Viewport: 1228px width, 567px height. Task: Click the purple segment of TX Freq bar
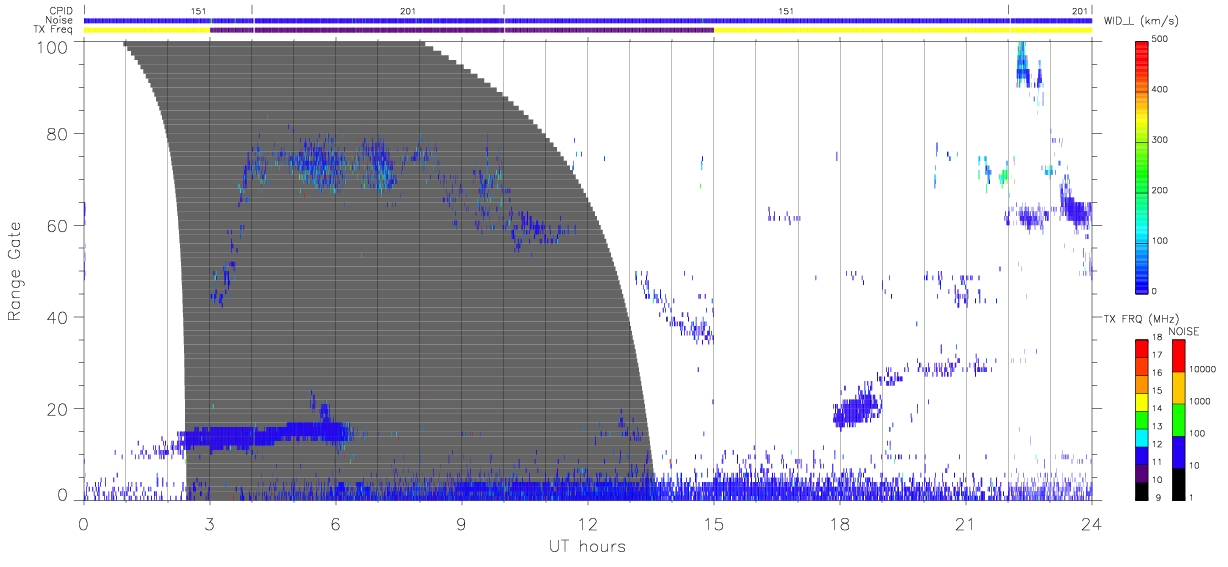(462, 30)
